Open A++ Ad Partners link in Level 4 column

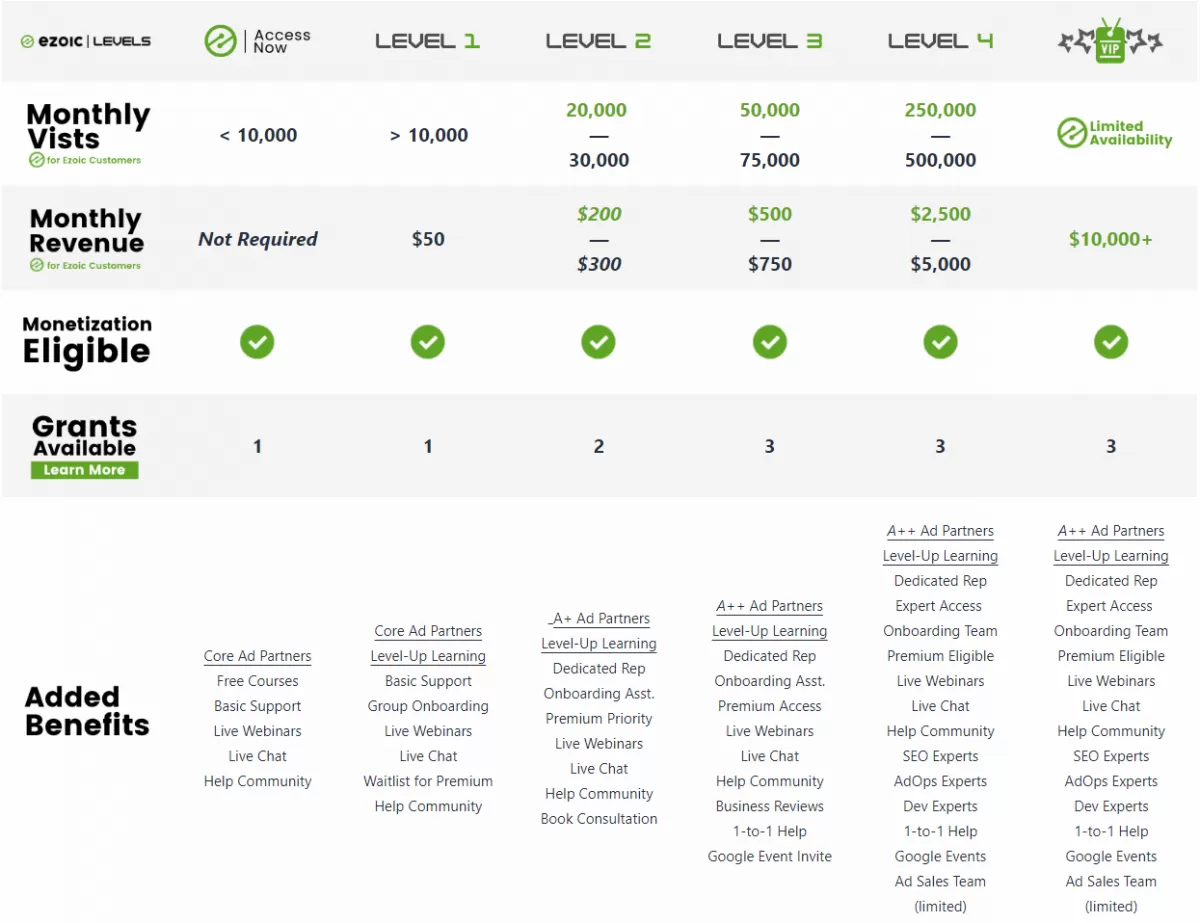(x=941, y=532)
